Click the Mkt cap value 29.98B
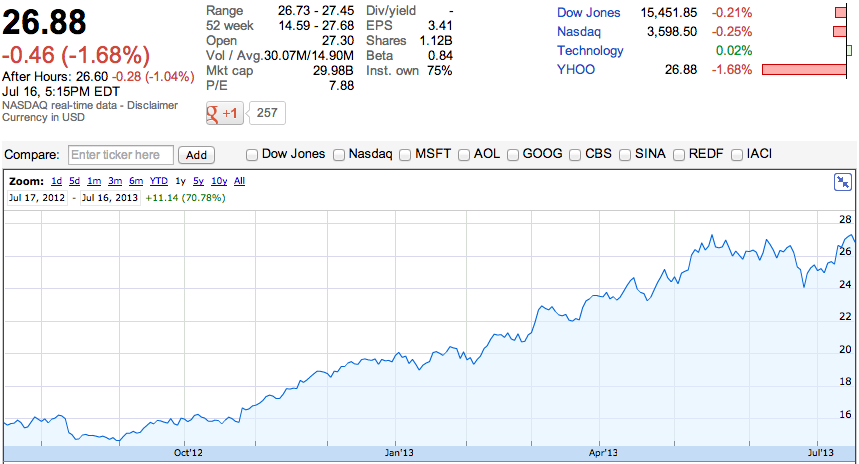The width and height of the screenshot is (859, 464). tap(334, 71)
